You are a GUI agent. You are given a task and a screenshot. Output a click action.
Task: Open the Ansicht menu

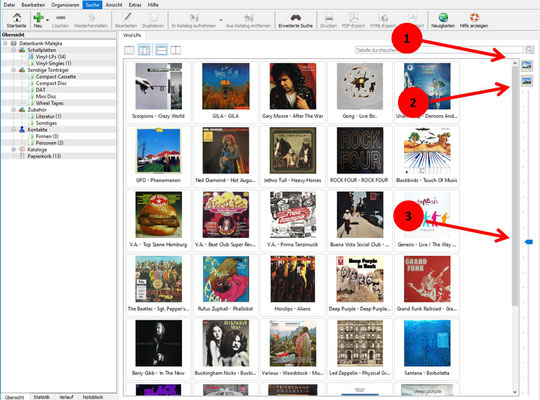[x=114, y=5]
